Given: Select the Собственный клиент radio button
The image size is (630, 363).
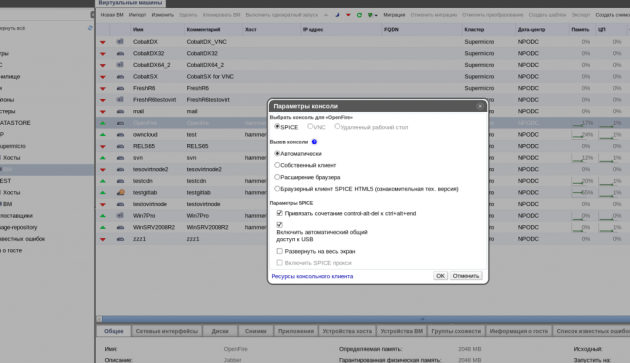Looking at the screenshot, I should coord(277,165).
